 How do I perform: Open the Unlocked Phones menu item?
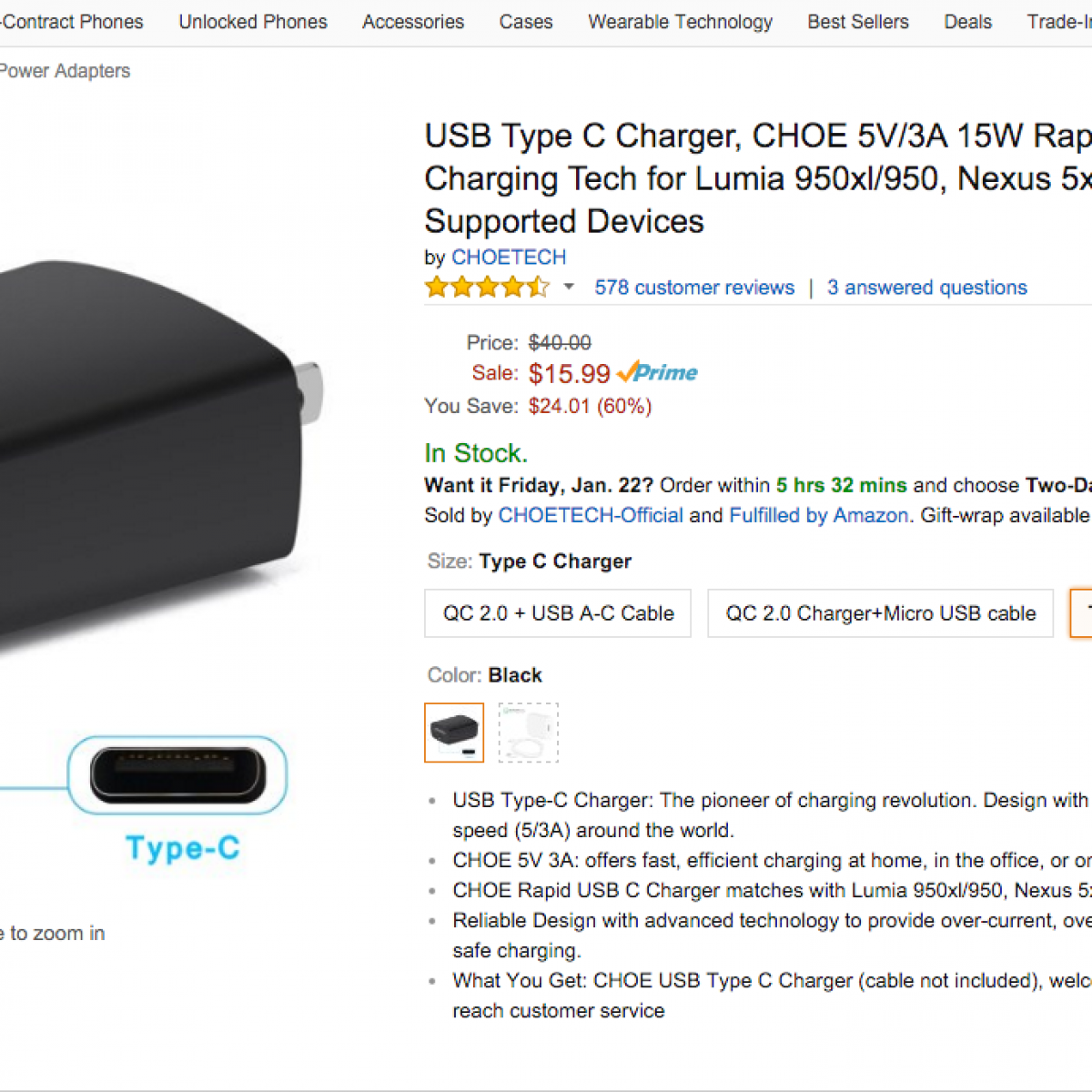coord(253,22)
